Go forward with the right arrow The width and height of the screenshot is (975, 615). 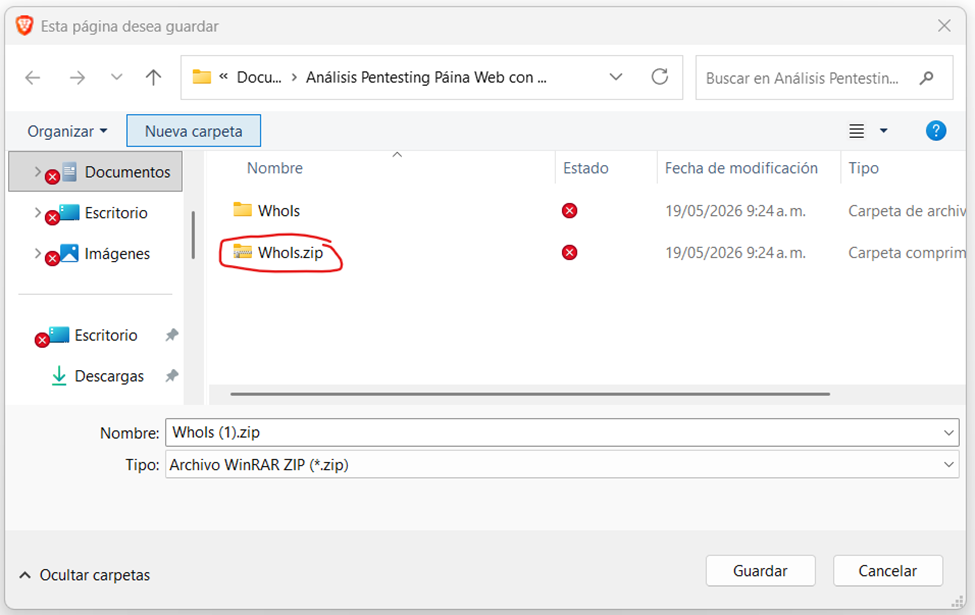pyautogui.click(x=77, y=78)
